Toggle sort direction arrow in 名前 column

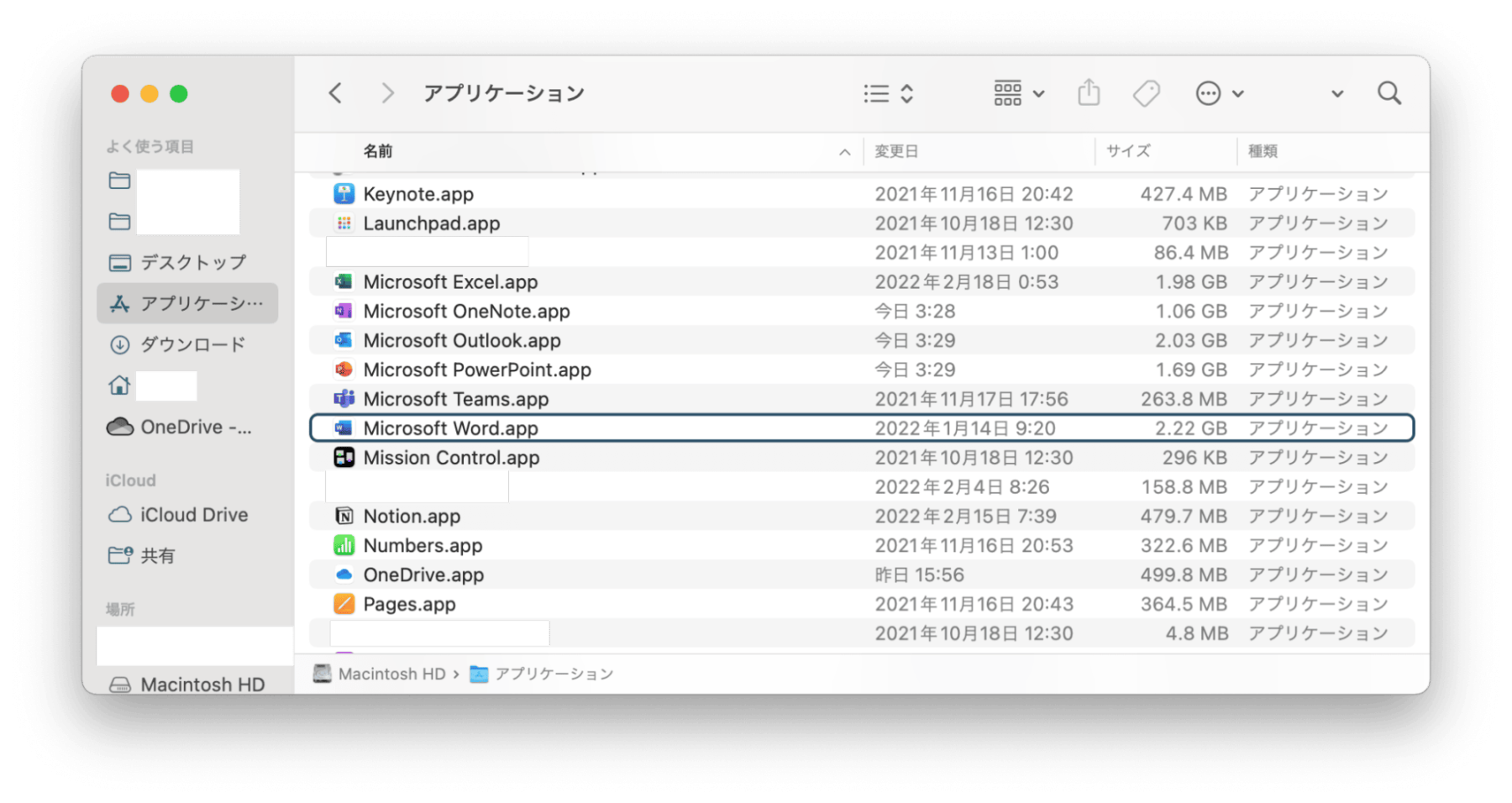point(844,152)
